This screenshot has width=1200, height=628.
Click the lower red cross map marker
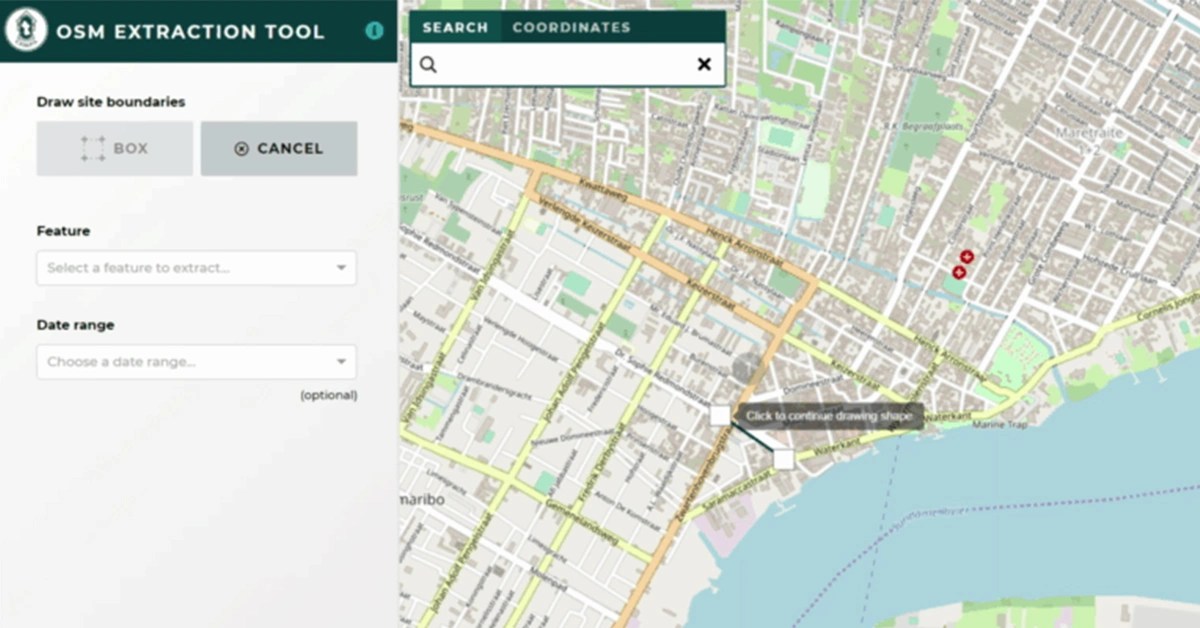click(x=957, y=271)
